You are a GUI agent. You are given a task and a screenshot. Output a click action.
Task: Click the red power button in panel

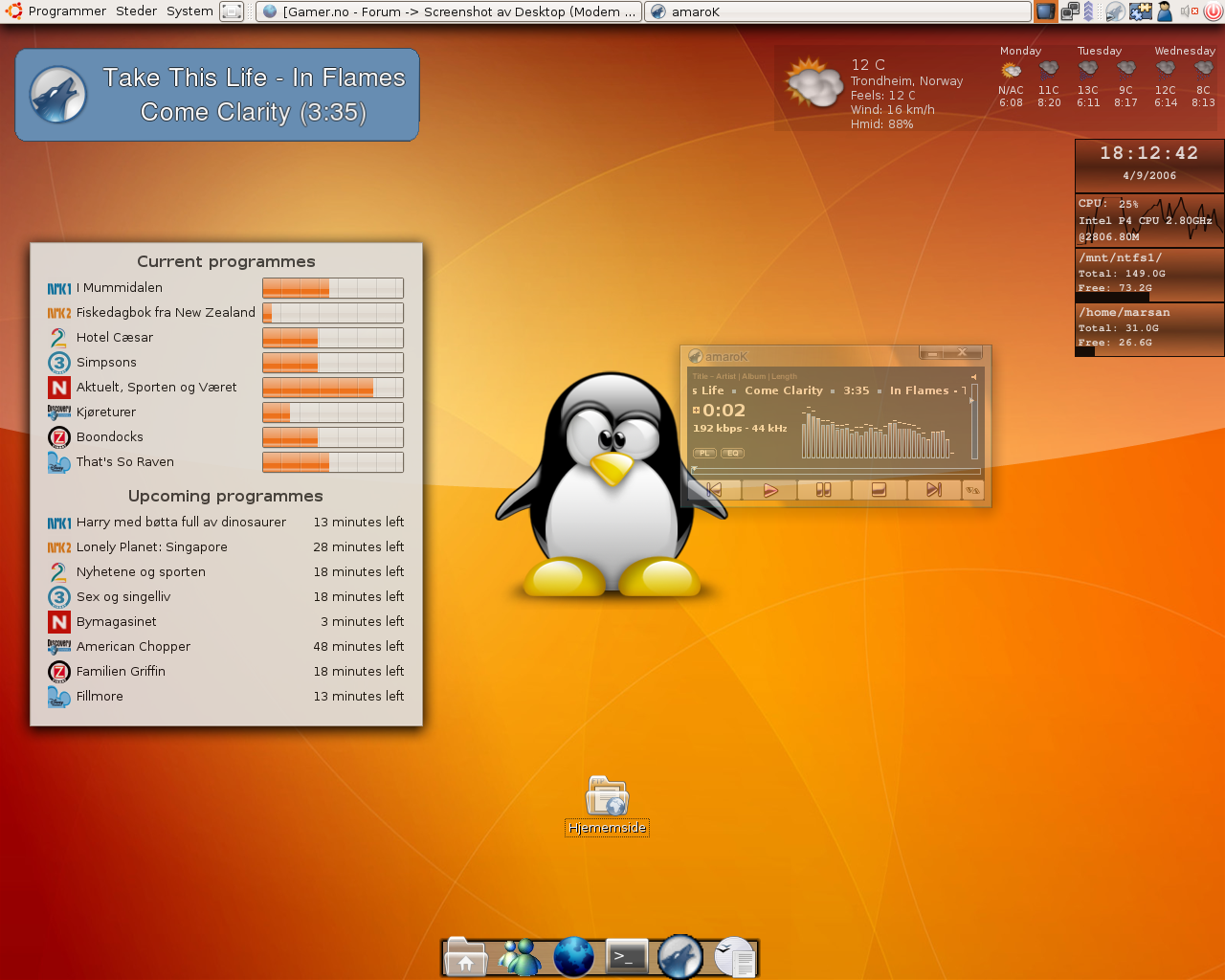pyautogui.click(x=1213, y=11)
